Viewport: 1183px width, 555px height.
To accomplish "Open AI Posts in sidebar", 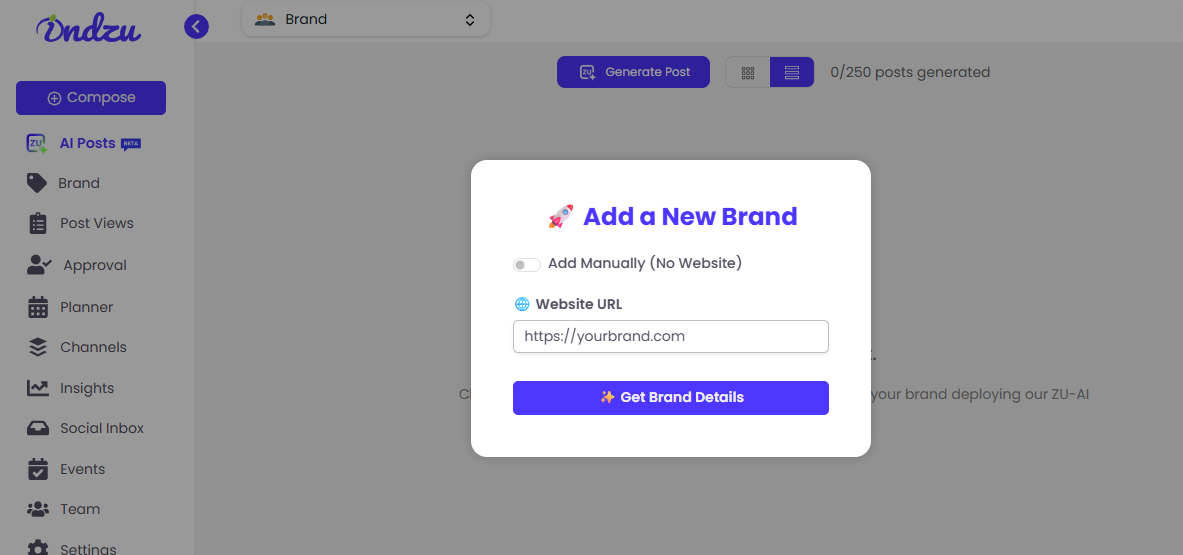I will (87, 143).
